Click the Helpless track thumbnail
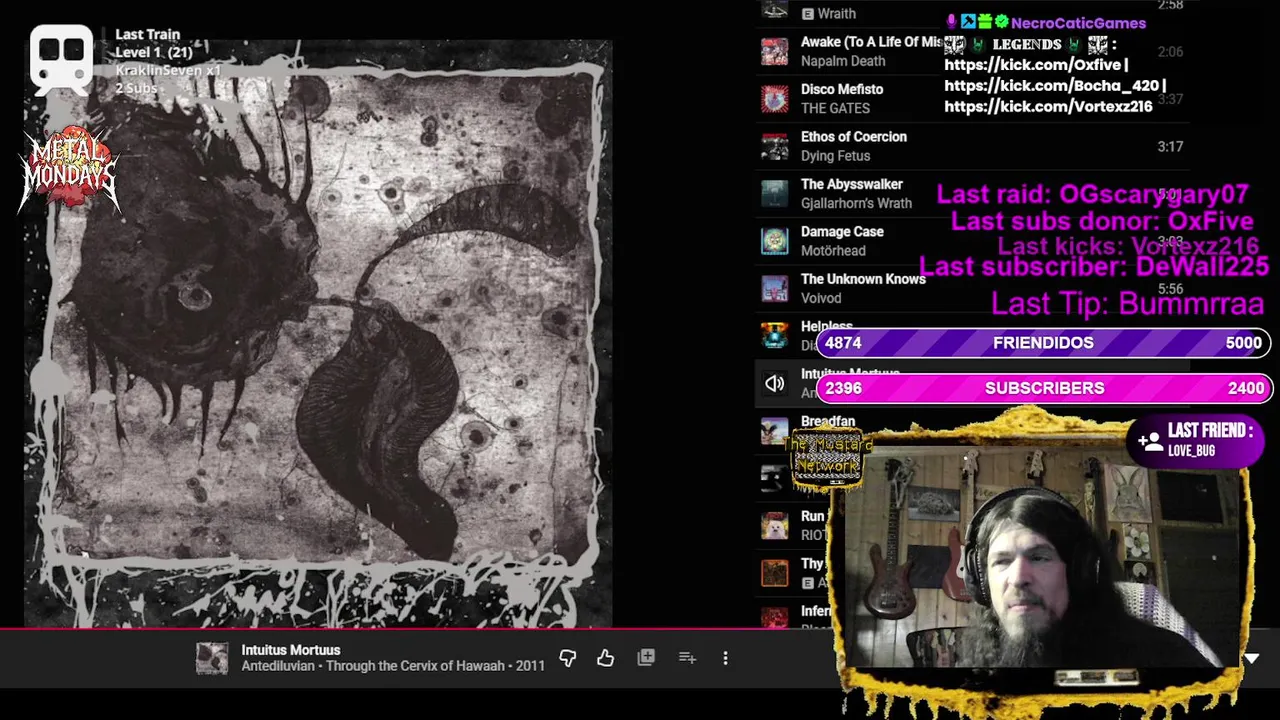Screen dimensions: 1280x720 click(x=775, y=336)
